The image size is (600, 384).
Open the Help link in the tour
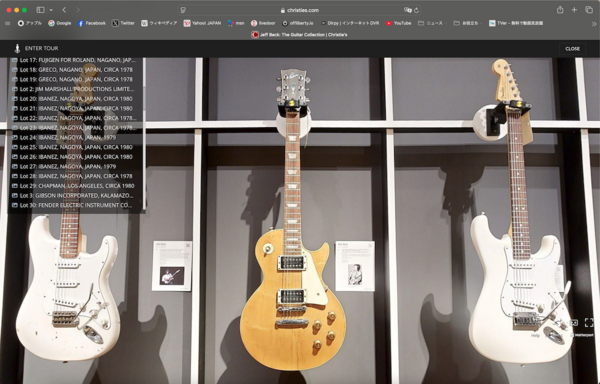535,335
